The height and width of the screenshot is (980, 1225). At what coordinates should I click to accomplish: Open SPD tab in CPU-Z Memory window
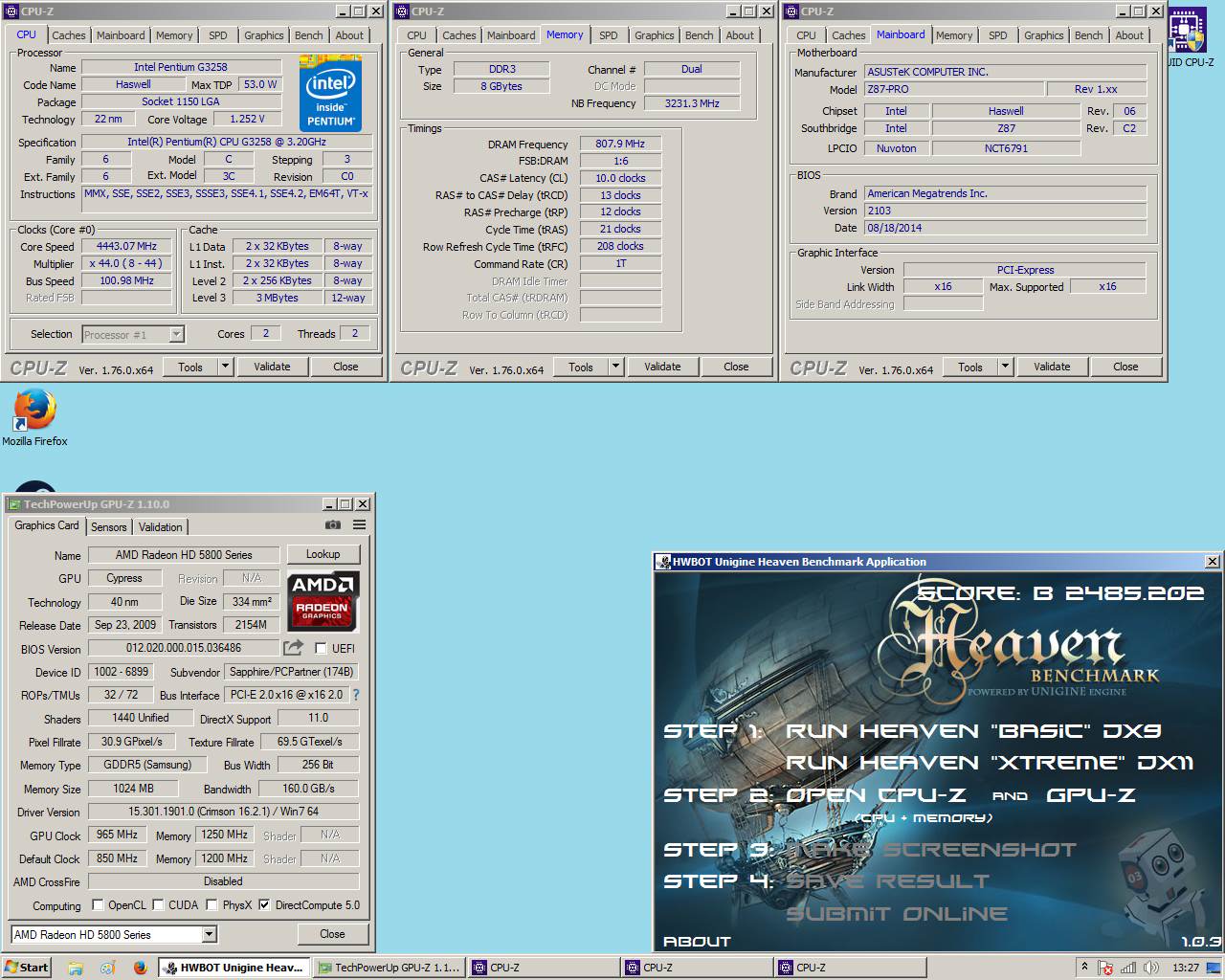point(609,35)
